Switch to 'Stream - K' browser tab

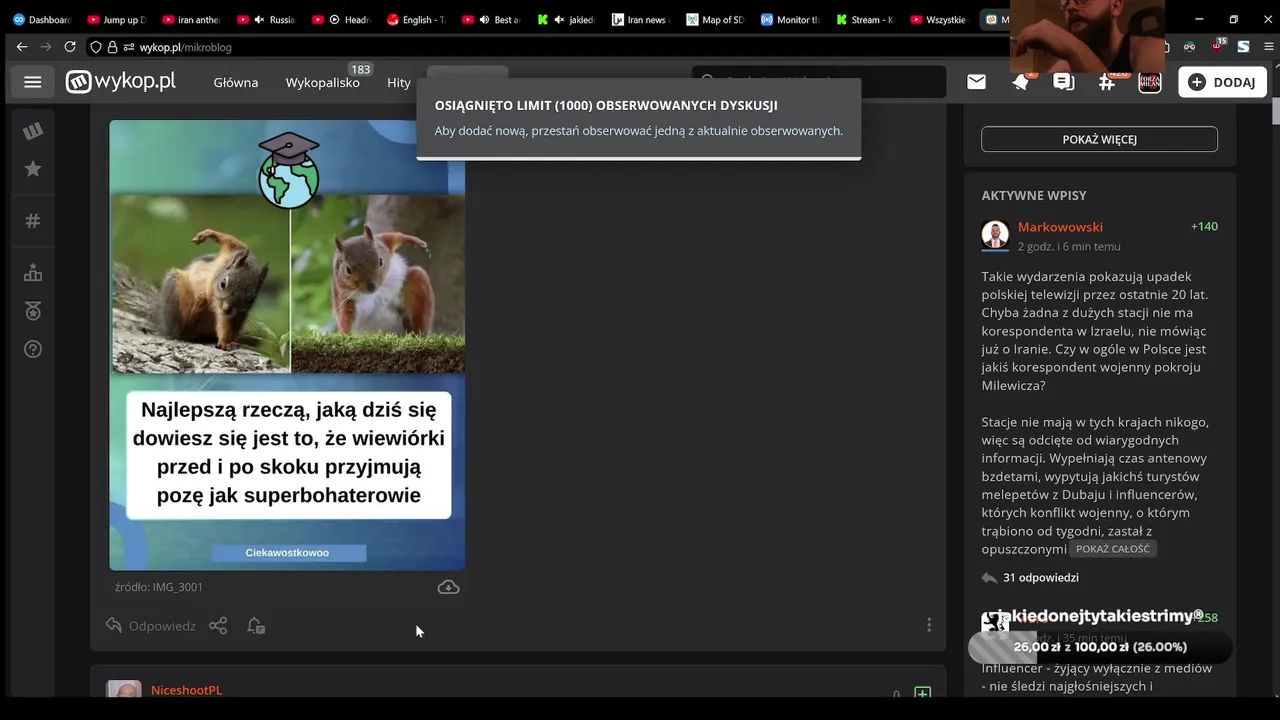(866, 19)
